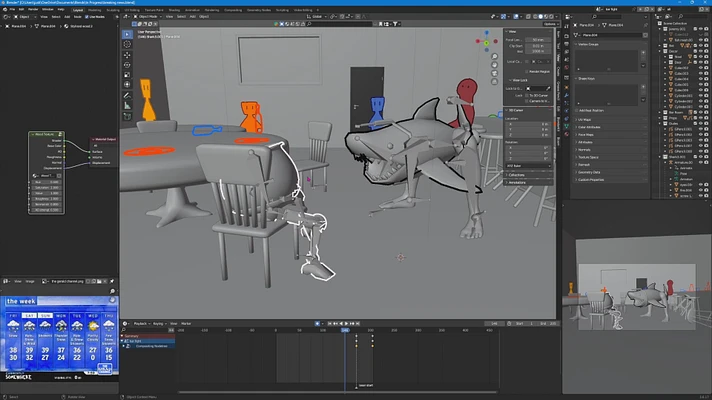Select the Annotate tool in viewport toolbar
This screenshot has height=400, width=712.
coord(127,96)
